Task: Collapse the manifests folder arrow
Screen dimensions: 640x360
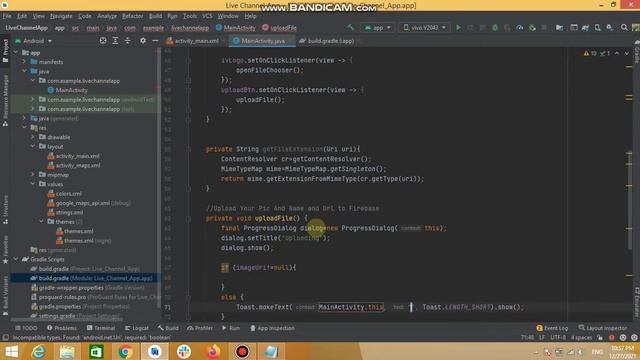Action: pos(24,62)
